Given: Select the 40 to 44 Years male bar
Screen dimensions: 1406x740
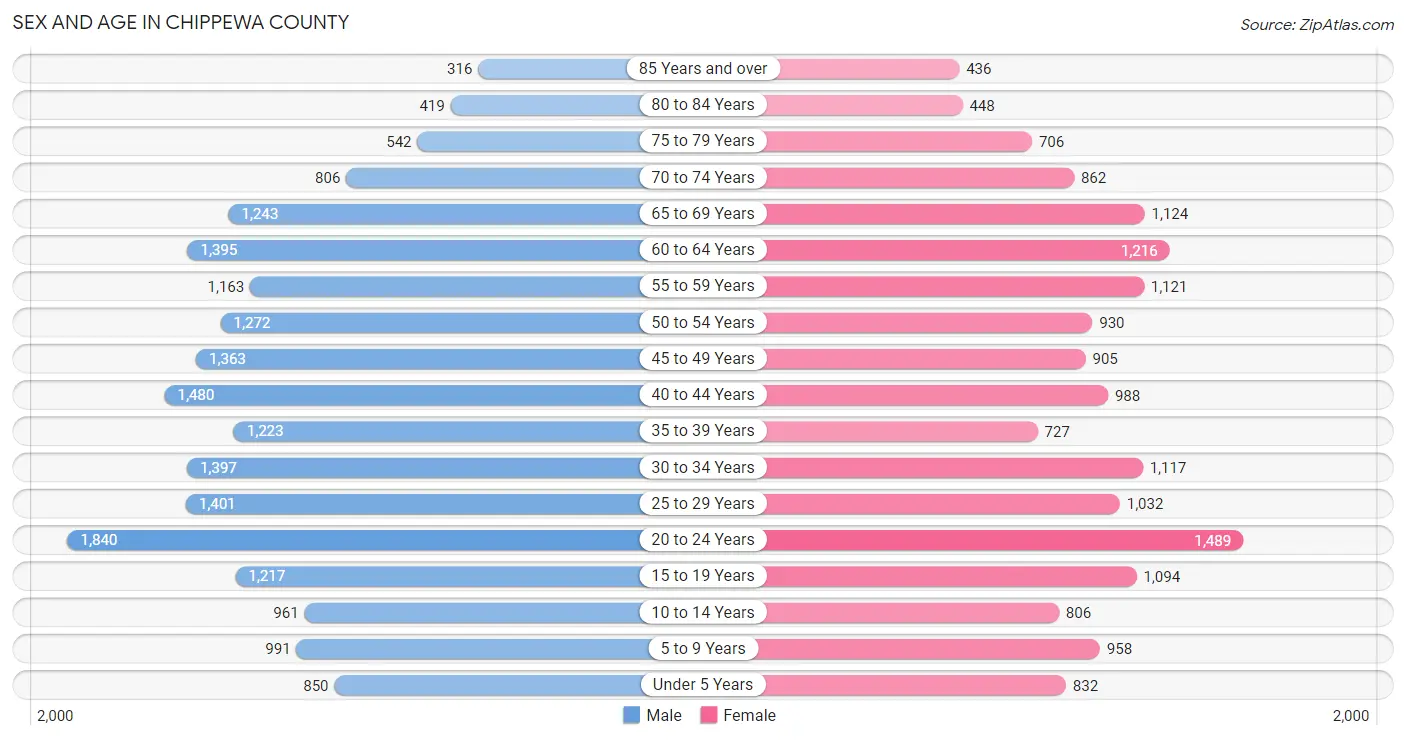Looking at the screenshot, I should point(402,395).
